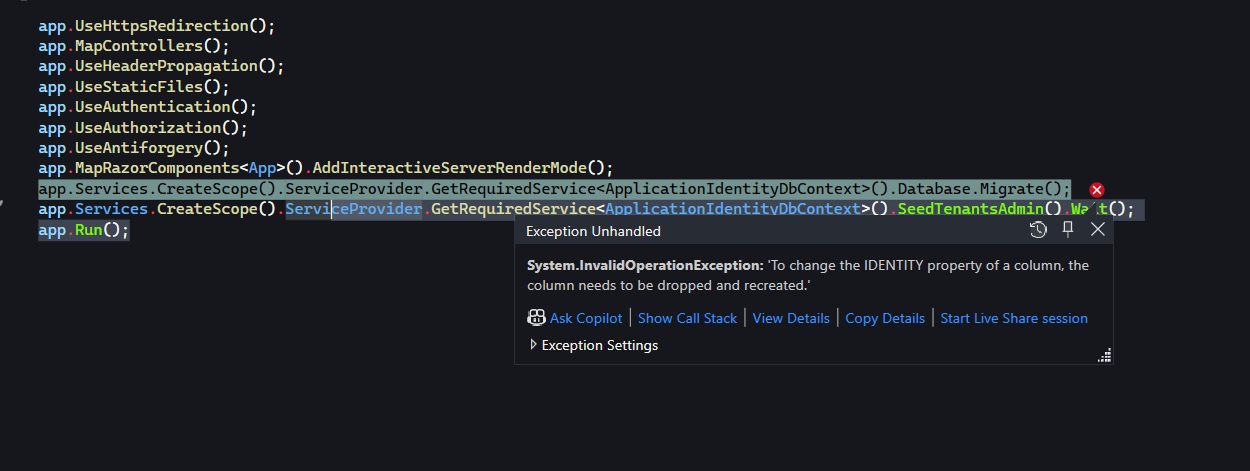This screenshot has width=1250, height=471.
Task: Place cursor in UseHttpsRedirection line
Action: tap(157, 26)
